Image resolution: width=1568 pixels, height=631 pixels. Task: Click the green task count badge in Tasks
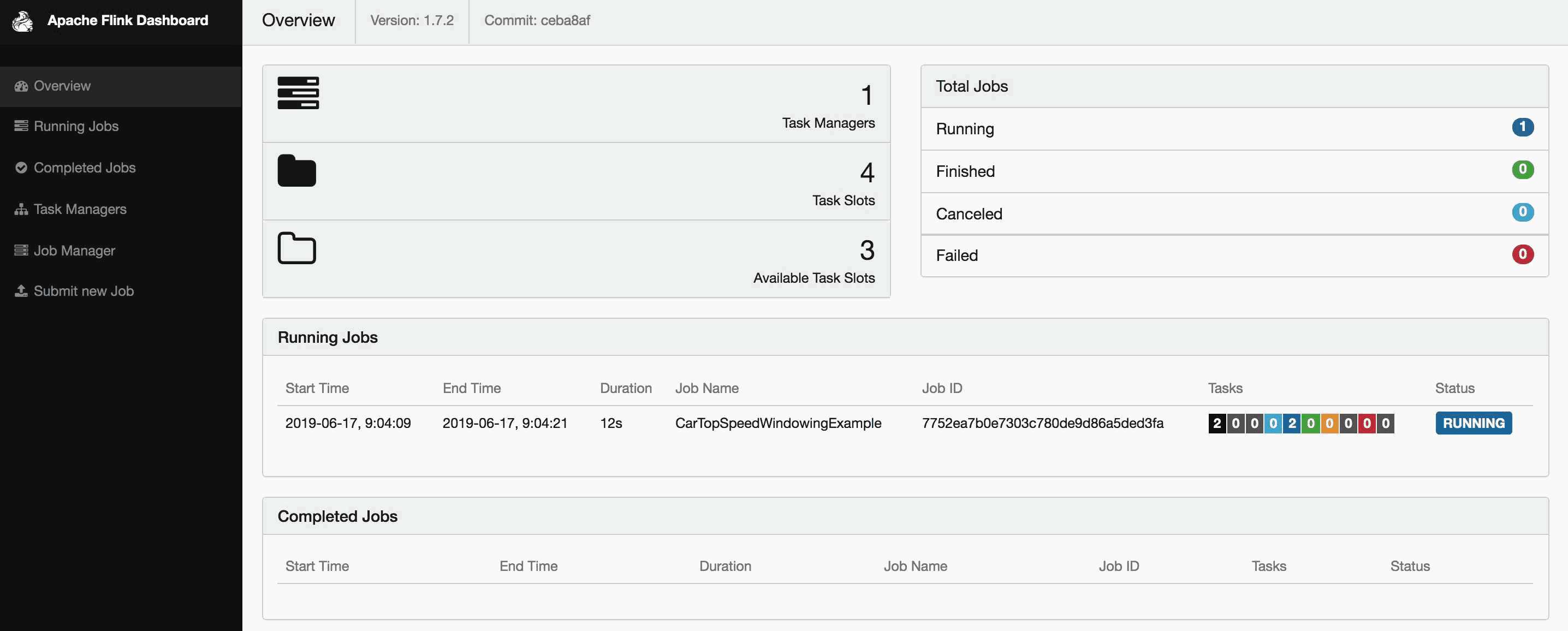(1311, 424)
